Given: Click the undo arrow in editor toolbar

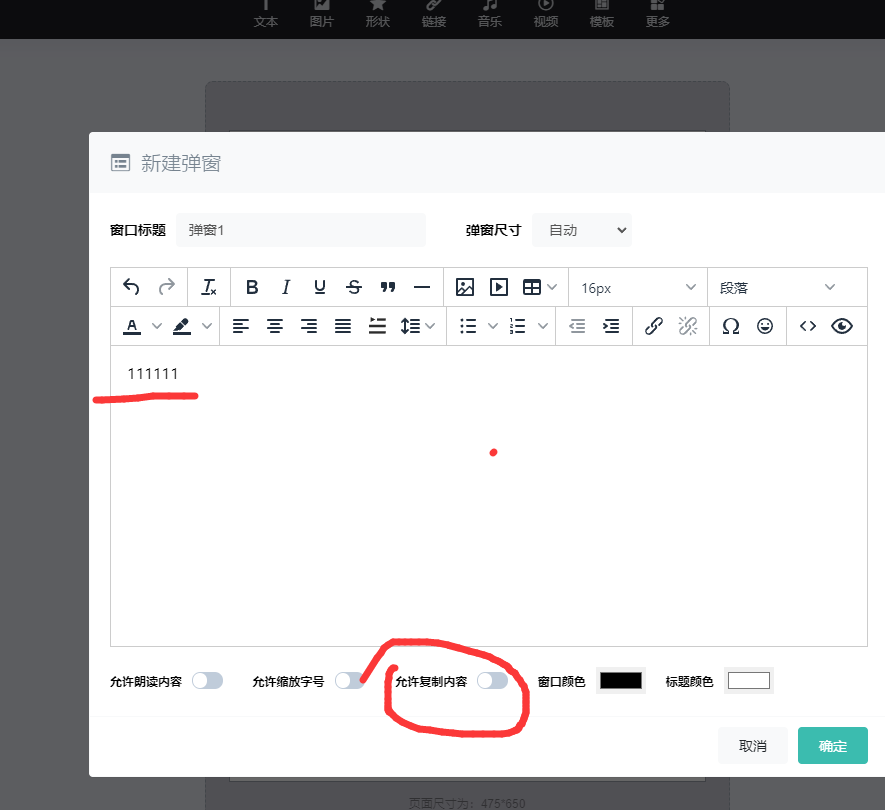Looking at the screenshot, I should click(131, 287).
